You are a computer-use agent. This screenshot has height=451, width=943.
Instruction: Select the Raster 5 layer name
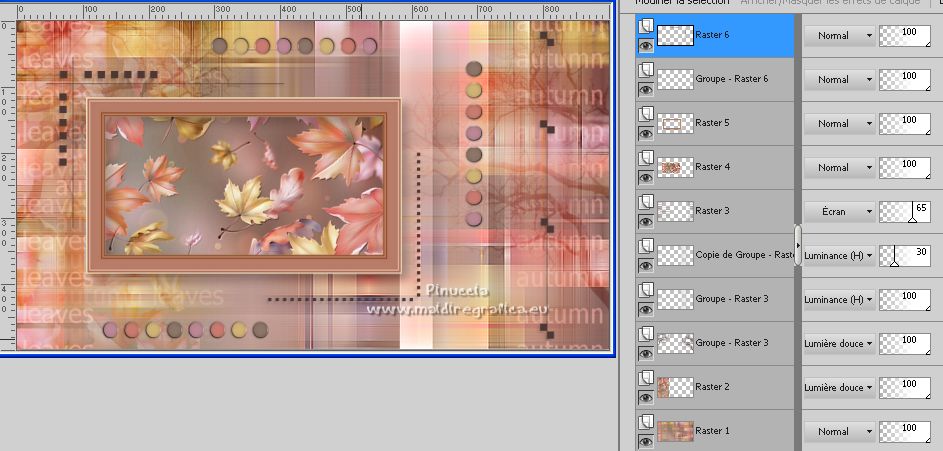coord(712,123)
